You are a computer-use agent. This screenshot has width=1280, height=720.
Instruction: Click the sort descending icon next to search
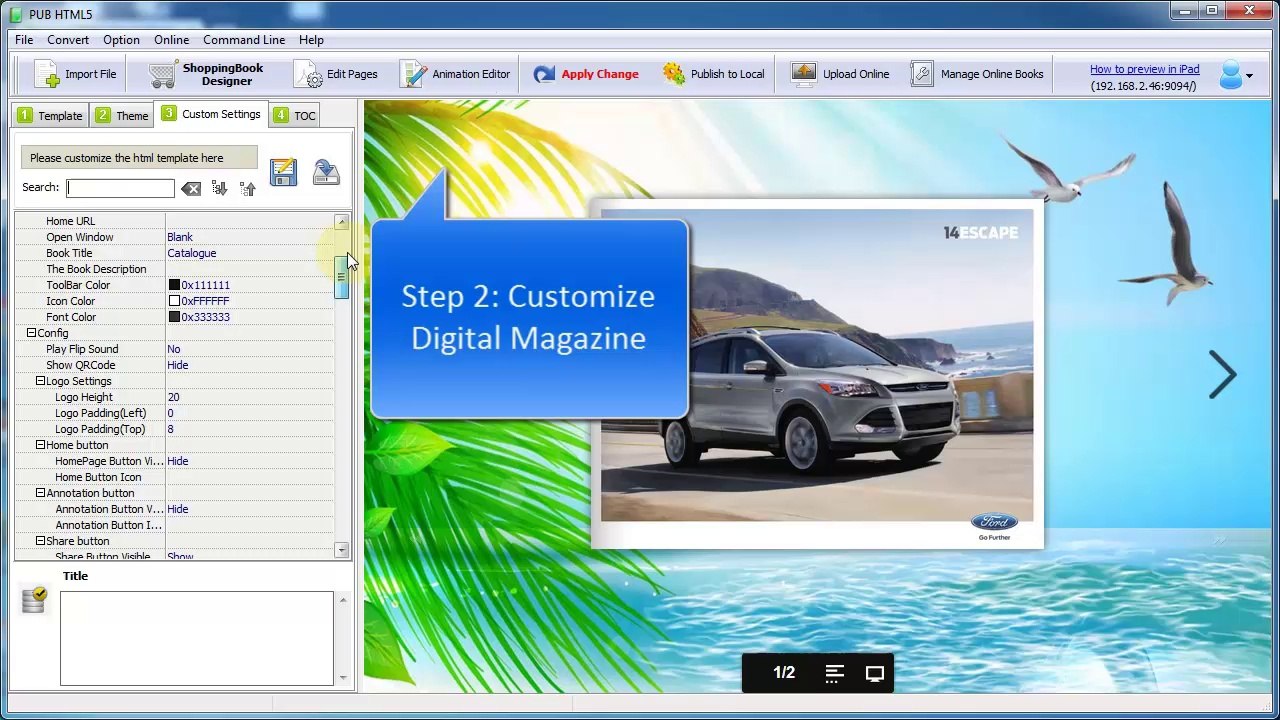click(x=219, y=188)
